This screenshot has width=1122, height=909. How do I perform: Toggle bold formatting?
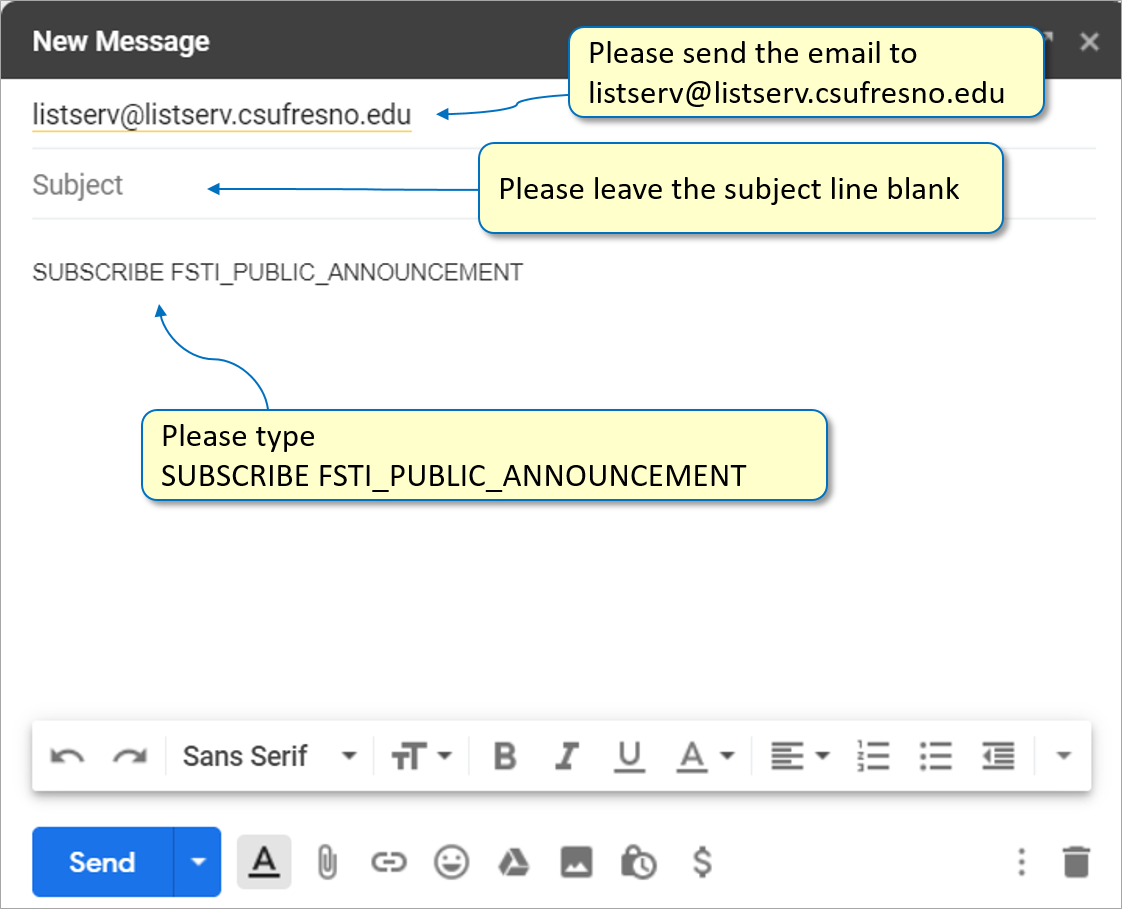505,756
